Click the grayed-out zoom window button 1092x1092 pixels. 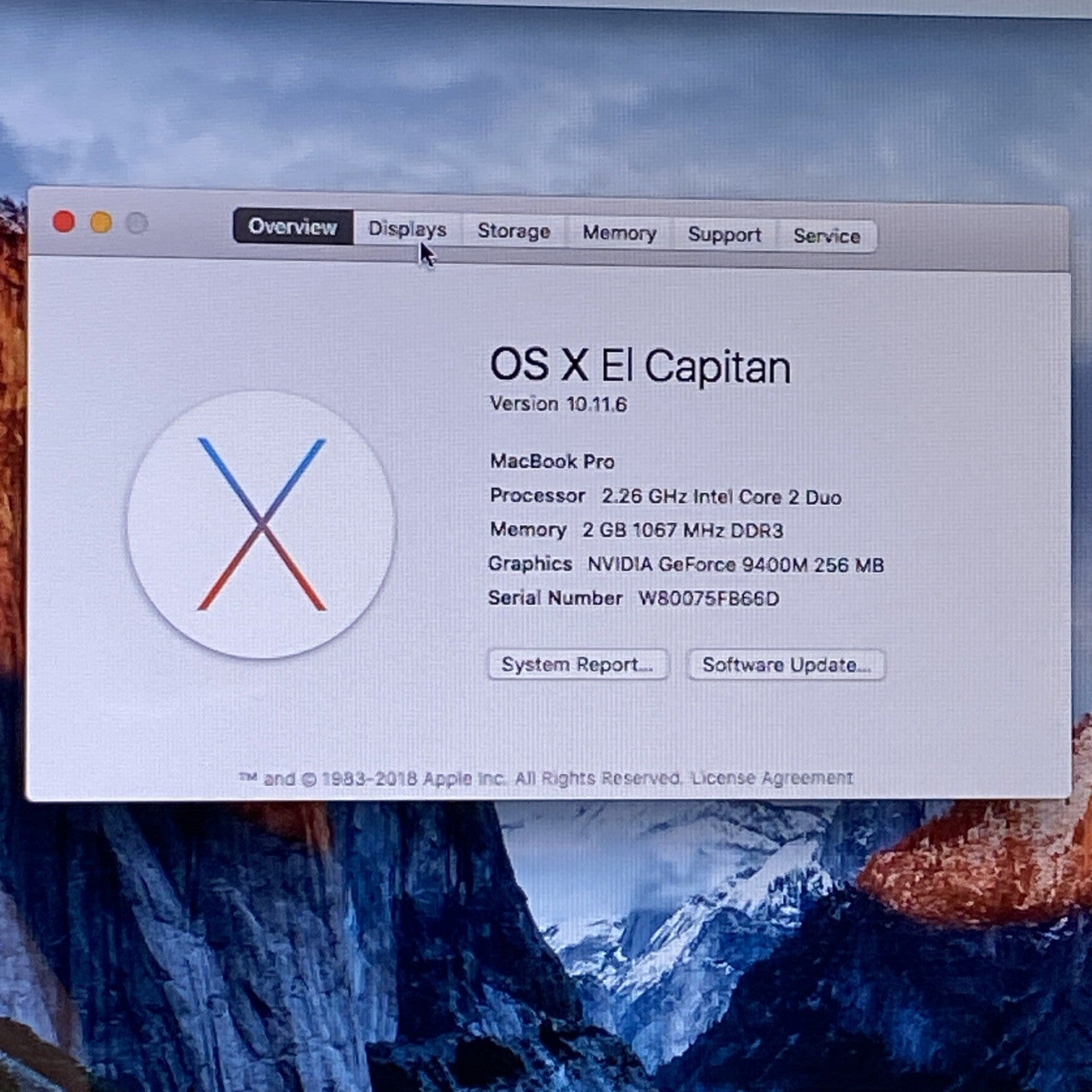coord(137,223)
